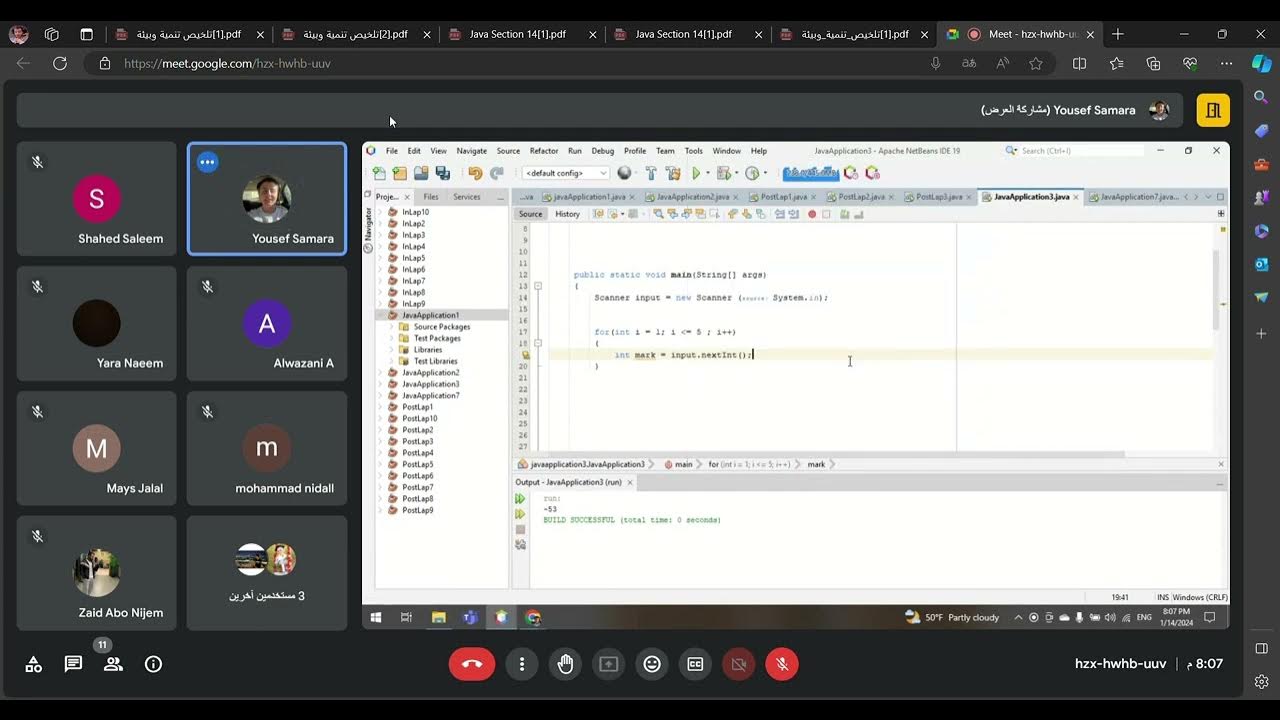Show everyone participants panel in Meet
The height and width of the screenshot is (720, 1280).
point(113,664)
